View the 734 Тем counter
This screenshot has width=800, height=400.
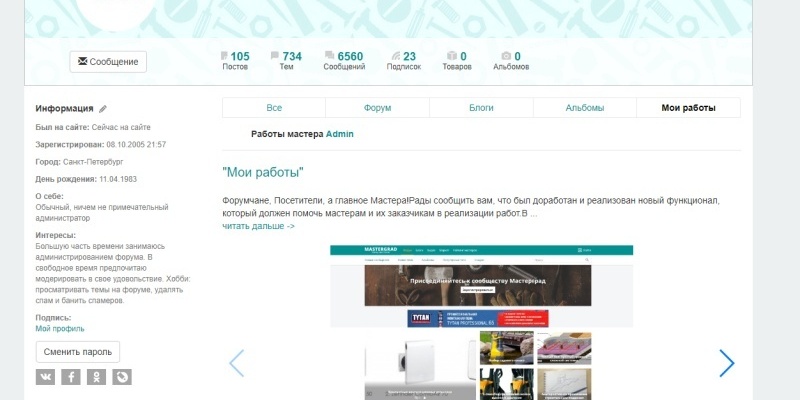pos(286,61)
